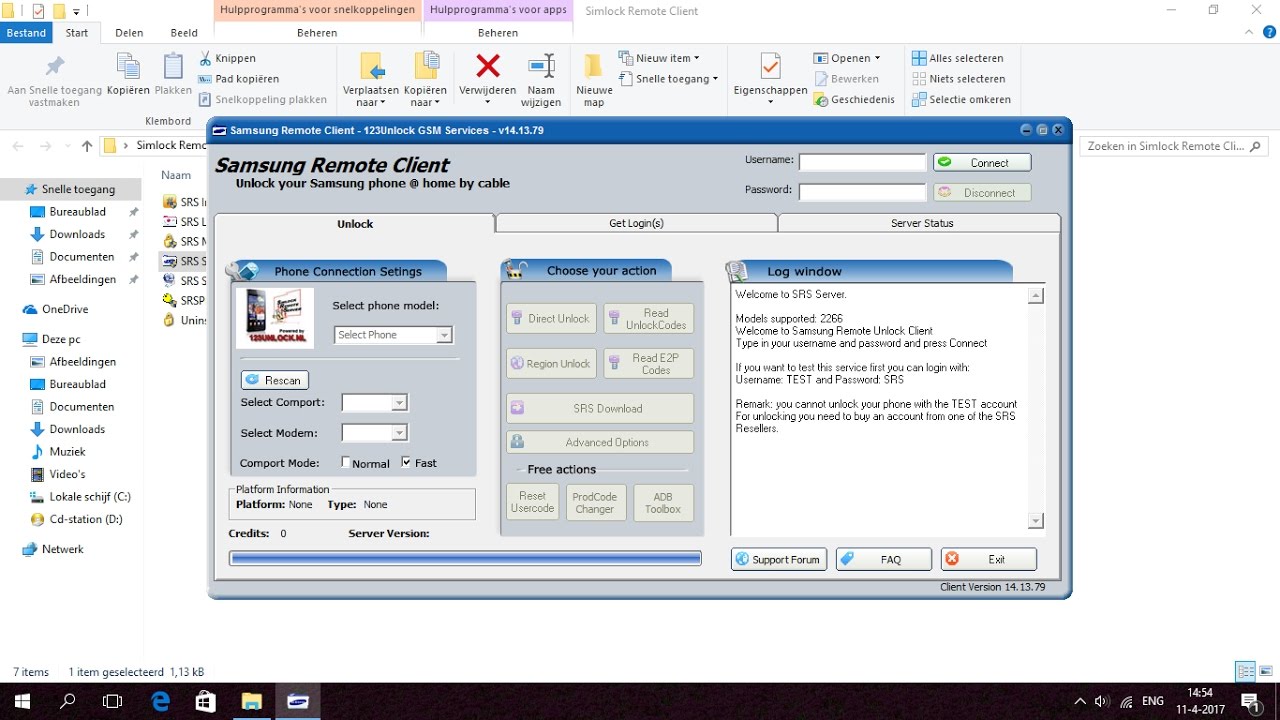Open the FAQ button

click(884, 560)
